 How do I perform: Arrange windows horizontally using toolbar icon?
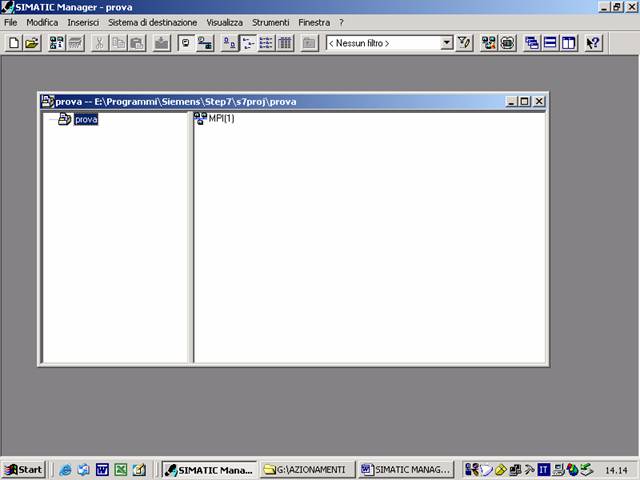[x=550, y=43]
